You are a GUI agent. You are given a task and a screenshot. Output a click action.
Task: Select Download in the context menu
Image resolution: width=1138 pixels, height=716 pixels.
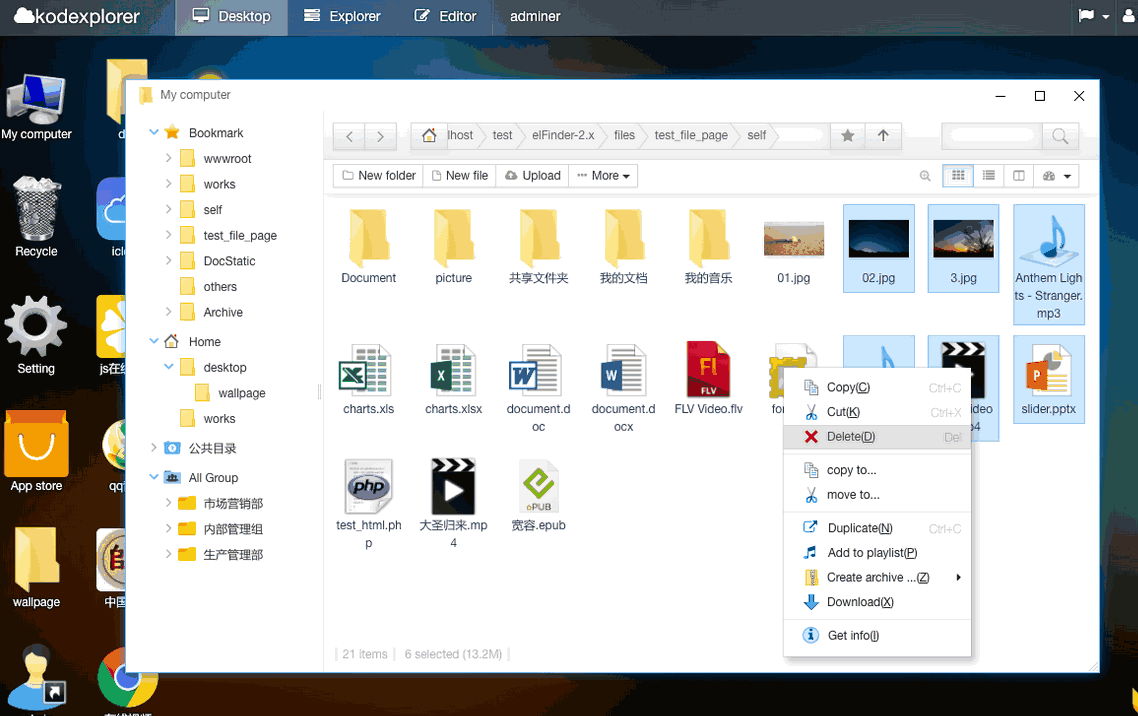[x=859, y=602]
